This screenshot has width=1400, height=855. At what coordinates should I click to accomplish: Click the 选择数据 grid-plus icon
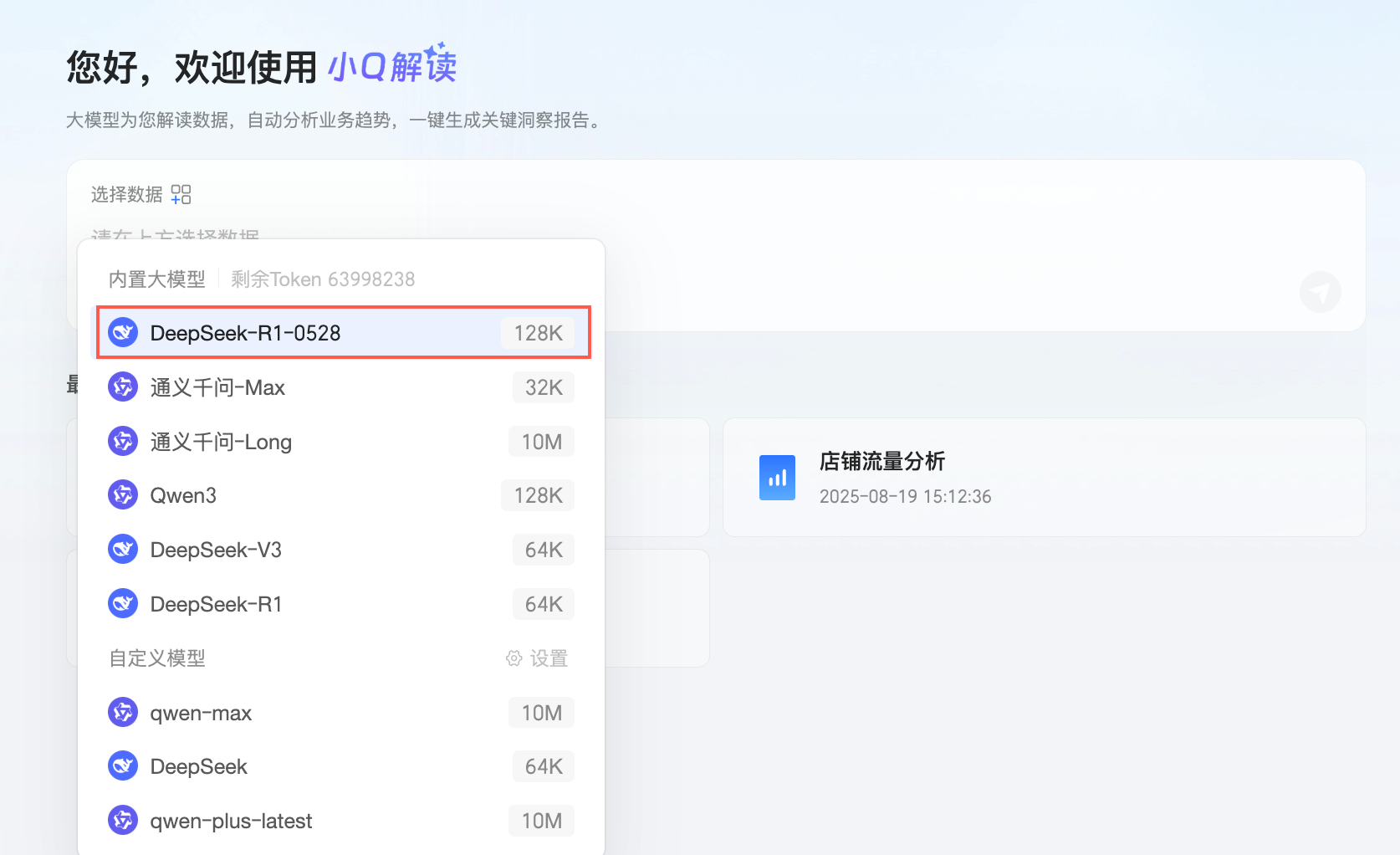click(181, 195)
